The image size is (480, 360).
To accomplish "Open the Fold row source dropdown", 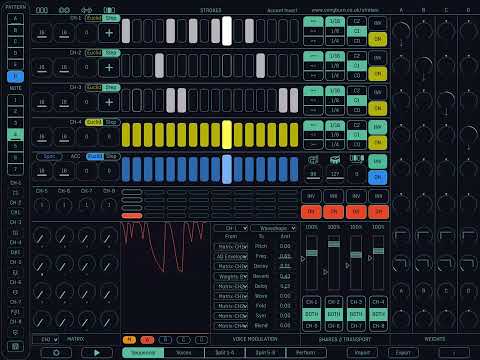I will (231, 306).
